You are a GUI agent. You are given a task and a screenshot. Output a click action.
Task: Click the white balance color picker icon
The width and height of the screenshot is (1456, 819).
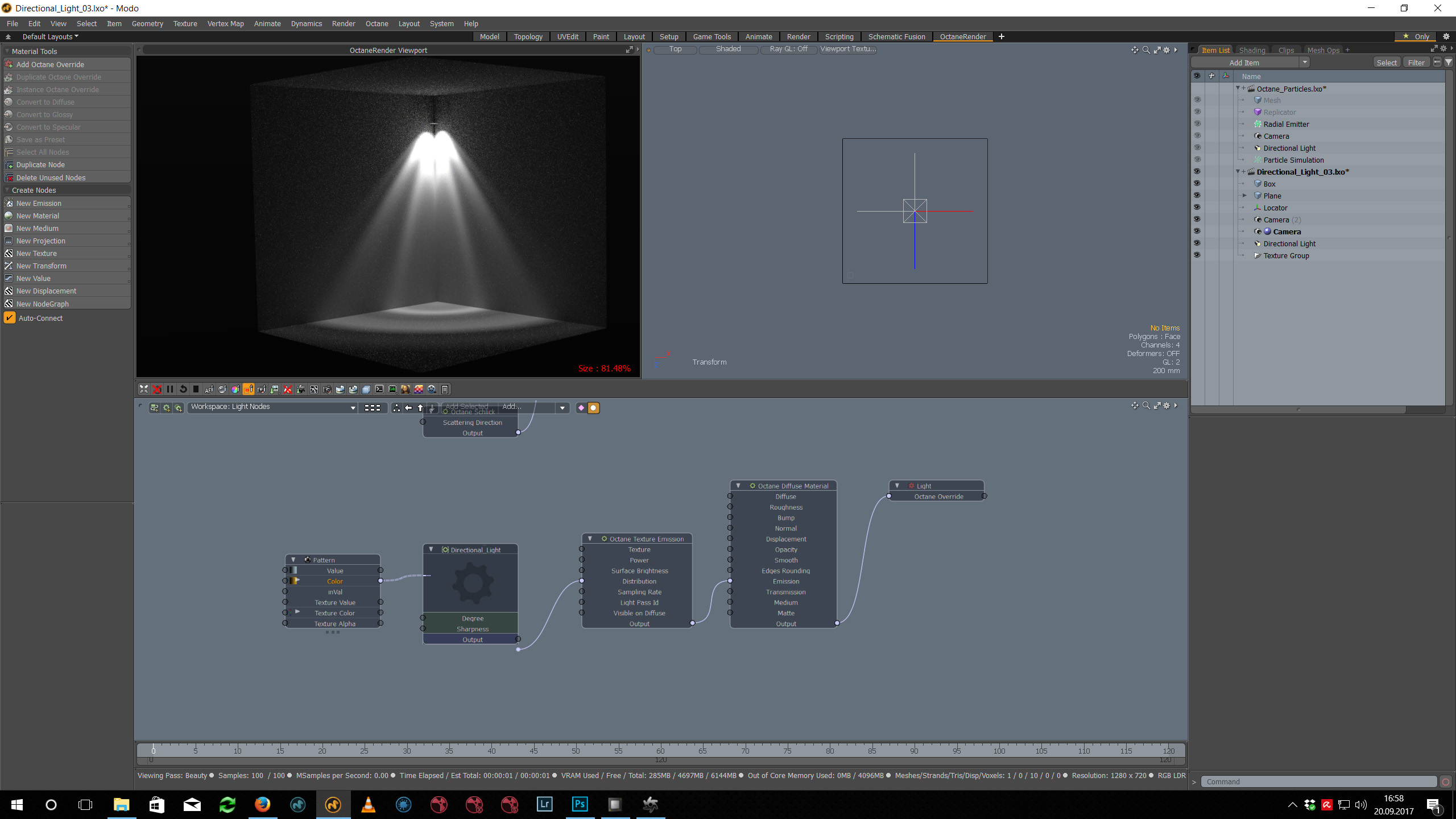click(x=235, y=390)
